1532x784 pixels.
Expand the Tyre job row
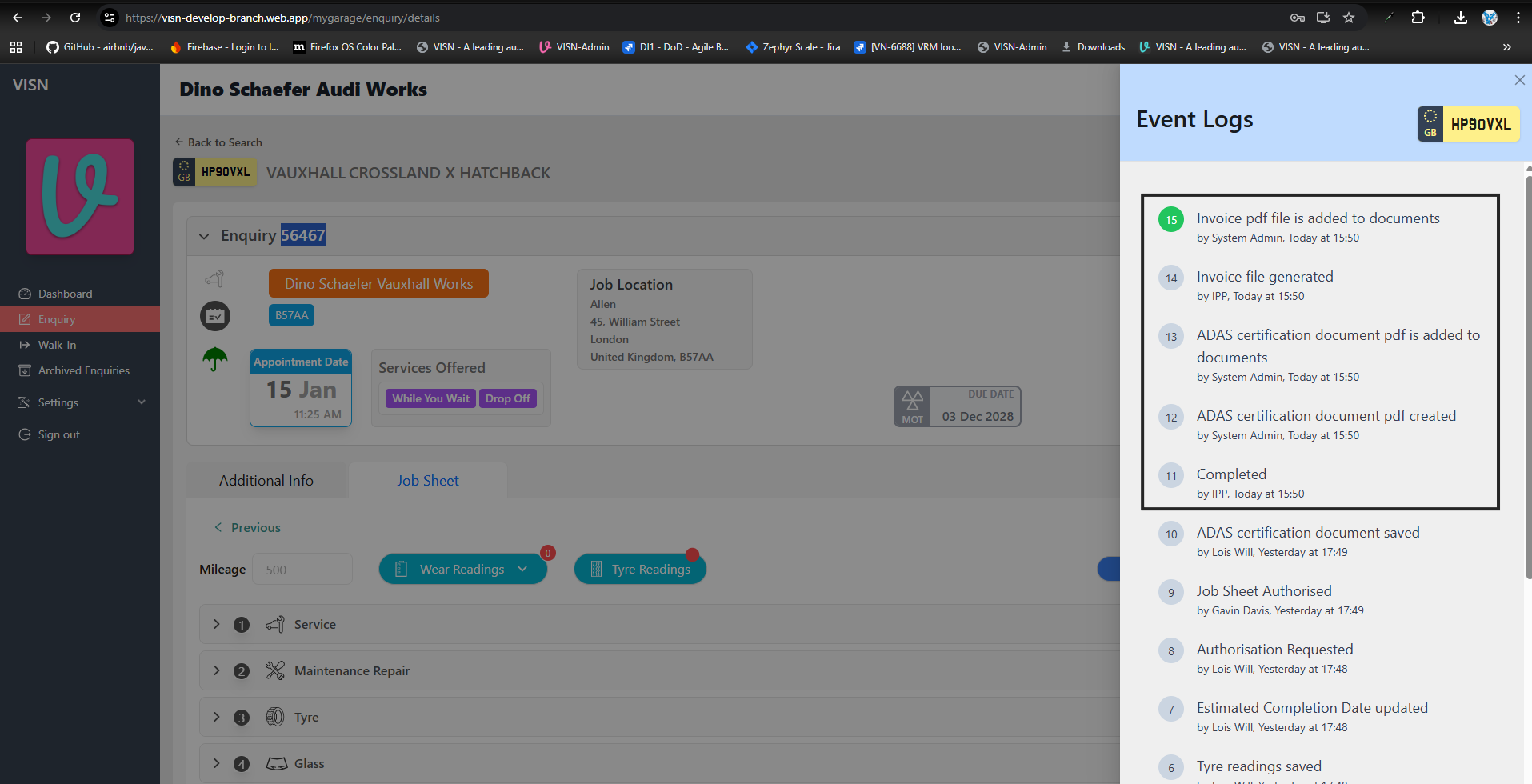pyautogui.click(x=216, y=717)
